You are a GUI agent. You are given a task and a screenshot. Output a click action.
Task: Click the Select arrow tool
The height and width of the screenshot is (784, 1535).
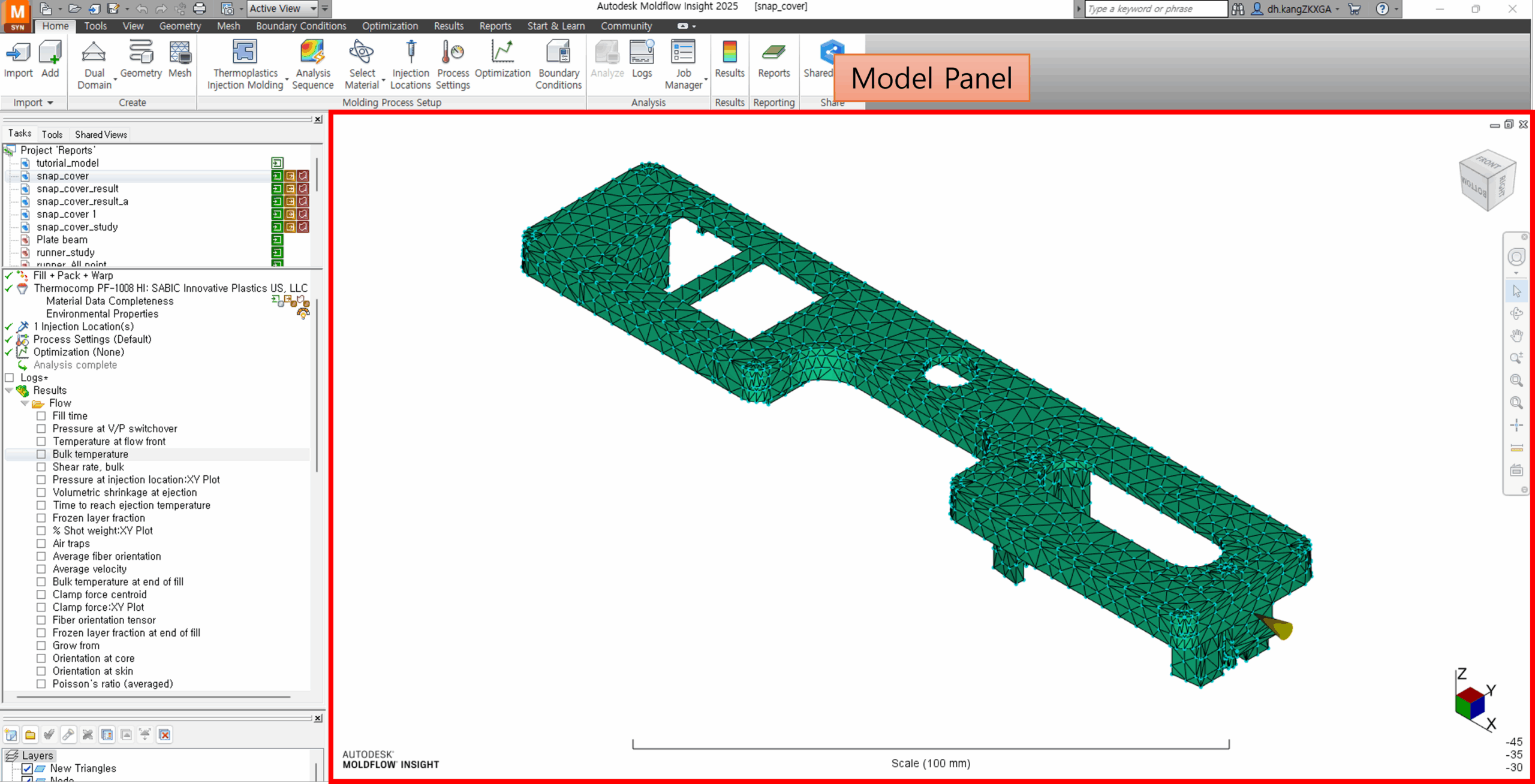click(1516, 291)
